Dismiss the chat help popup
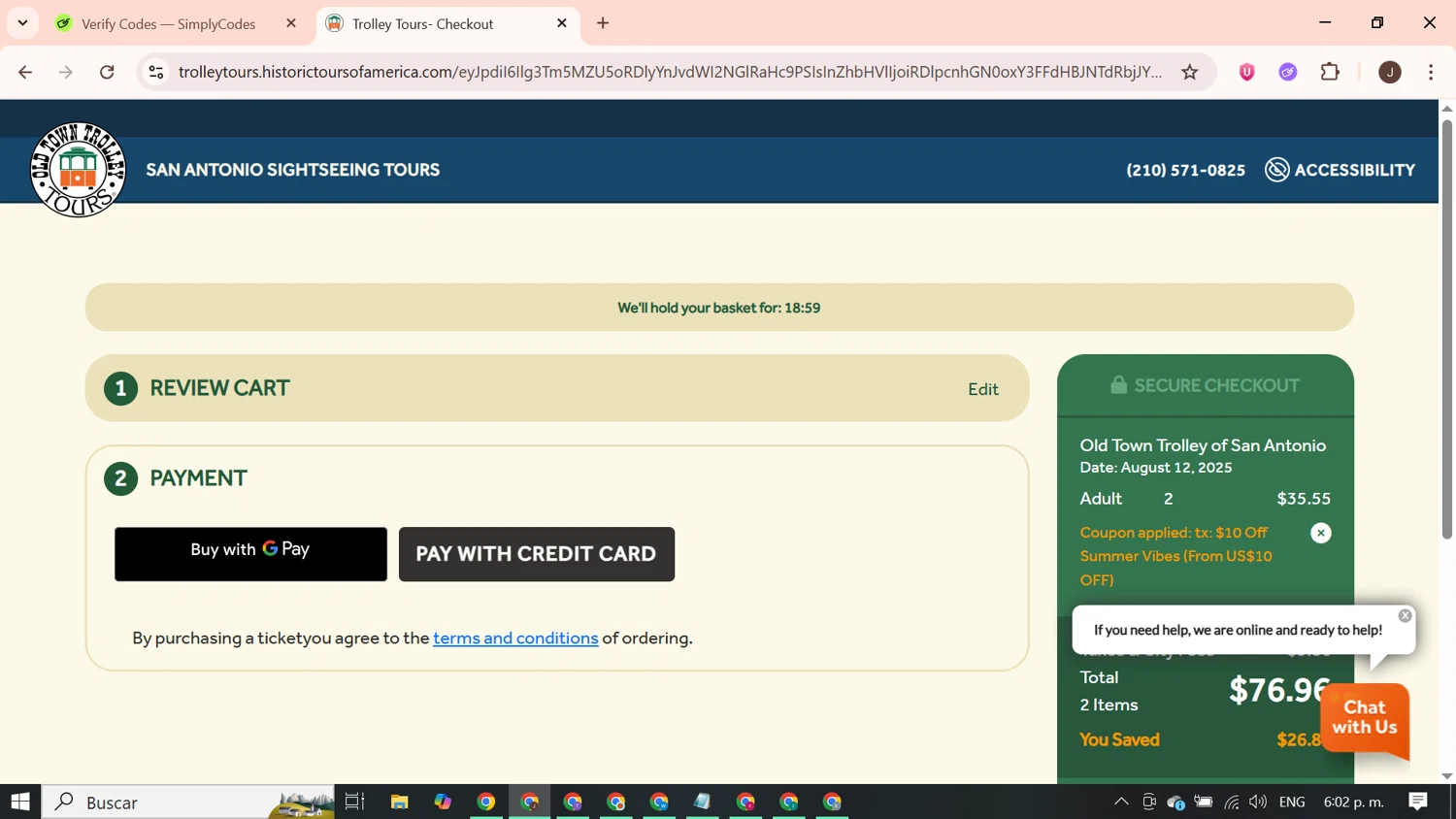 click(1405, 615)
